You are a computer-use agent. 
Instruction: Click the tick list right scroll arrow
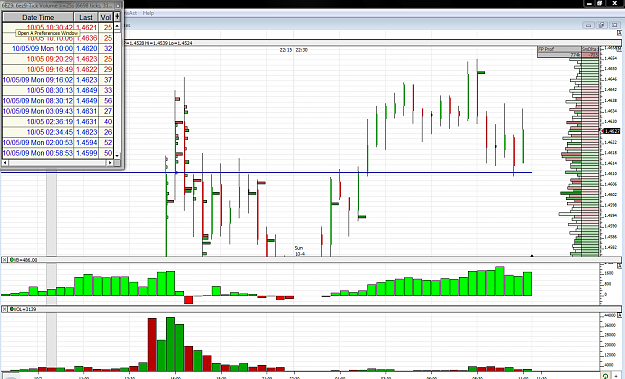(110, 163)
